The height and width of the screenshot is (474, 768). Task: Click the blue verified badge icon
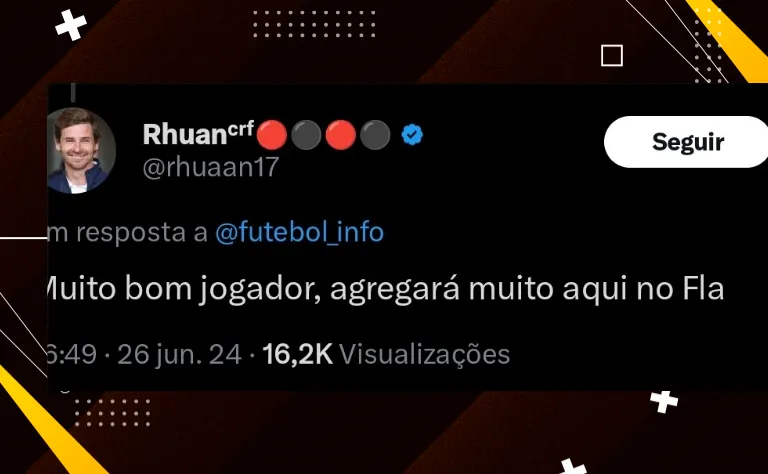coord(412,135)
